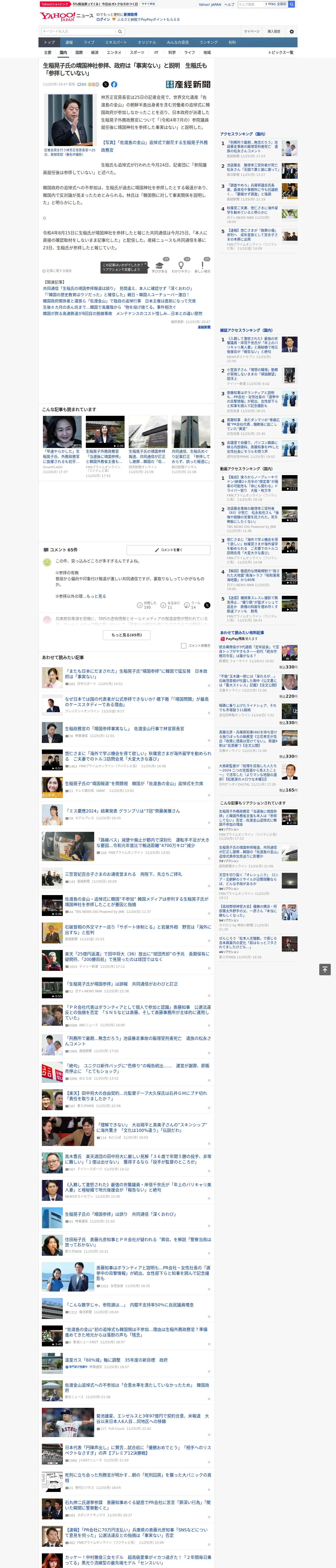Click the マイページ link
The height and width of the screenshot is (1568, 336).
click(252, 31)
